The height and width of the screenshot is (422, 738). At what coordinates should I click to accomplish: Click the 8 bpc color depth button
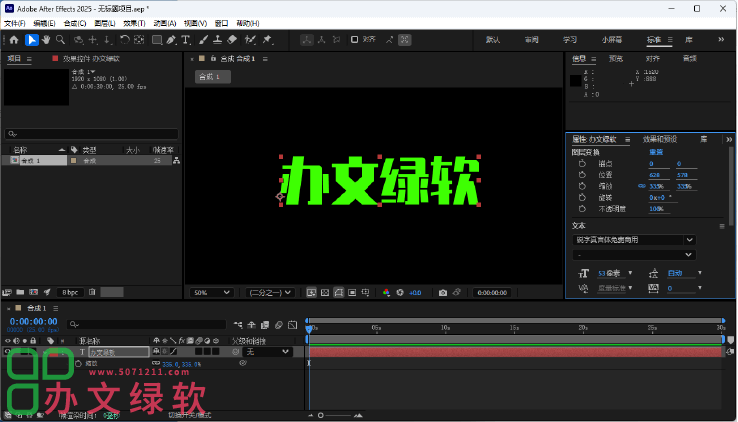click(70, 292)
